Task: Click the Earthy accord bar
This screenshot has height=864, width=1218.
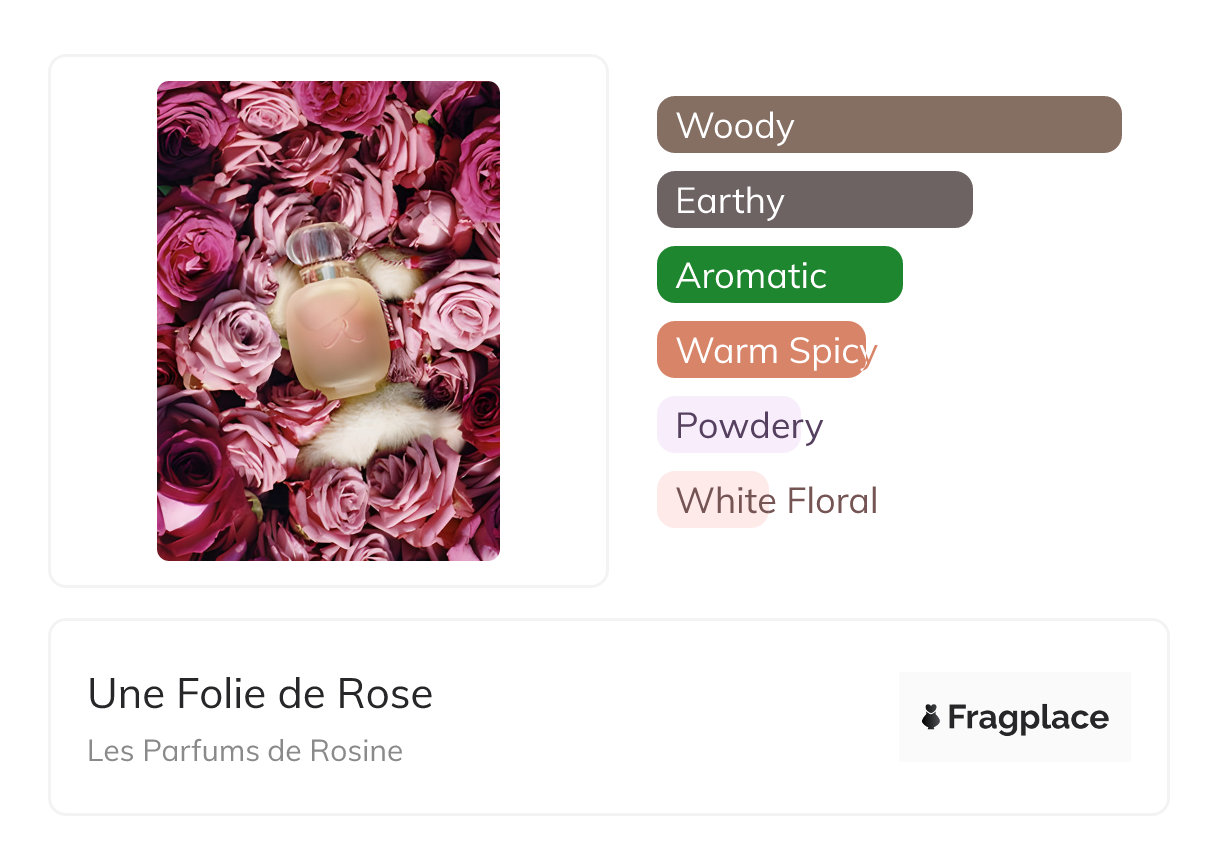Action: coord(814,200)
